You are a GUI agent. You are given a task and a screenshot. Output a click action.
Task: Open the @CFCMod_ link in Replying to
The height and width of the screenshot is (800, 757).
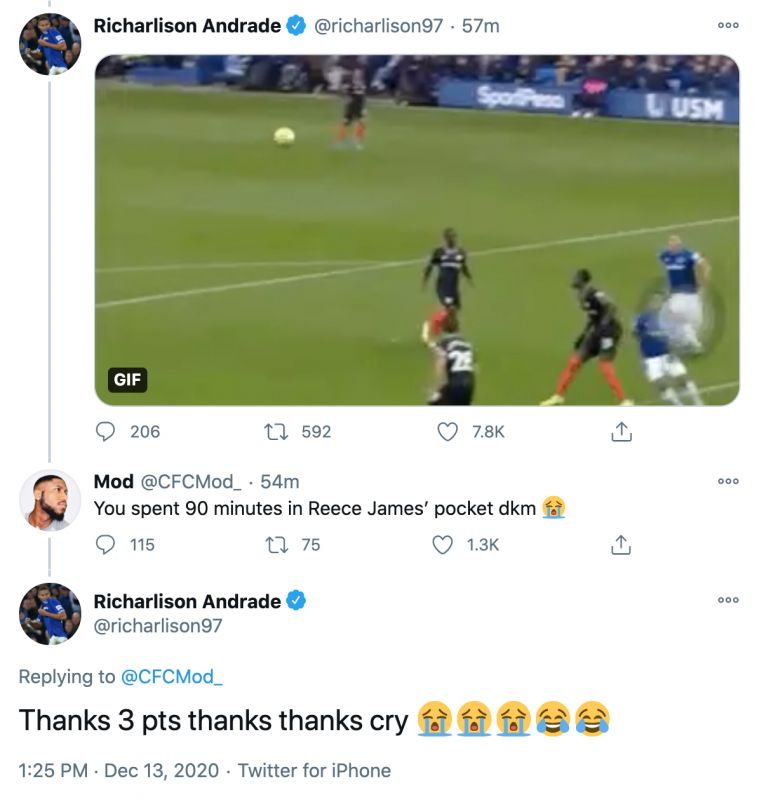(x=171, y=677)
